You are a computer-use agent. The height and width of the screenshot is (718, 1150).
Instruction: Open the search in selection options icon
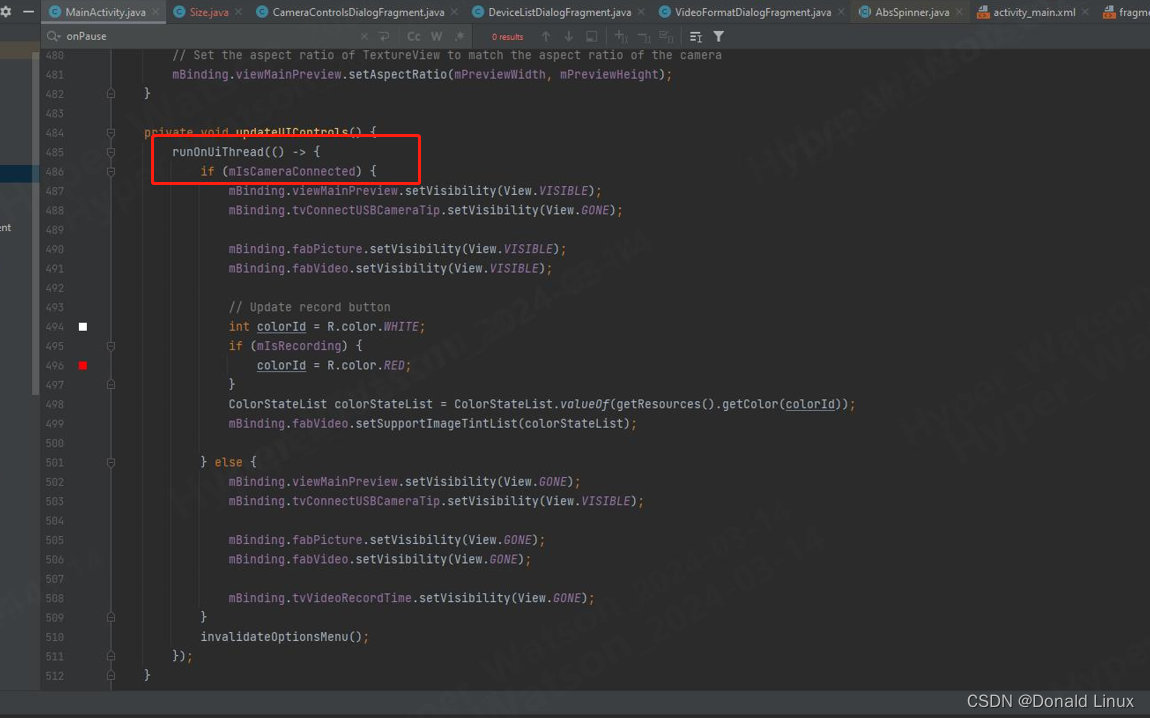696,36
